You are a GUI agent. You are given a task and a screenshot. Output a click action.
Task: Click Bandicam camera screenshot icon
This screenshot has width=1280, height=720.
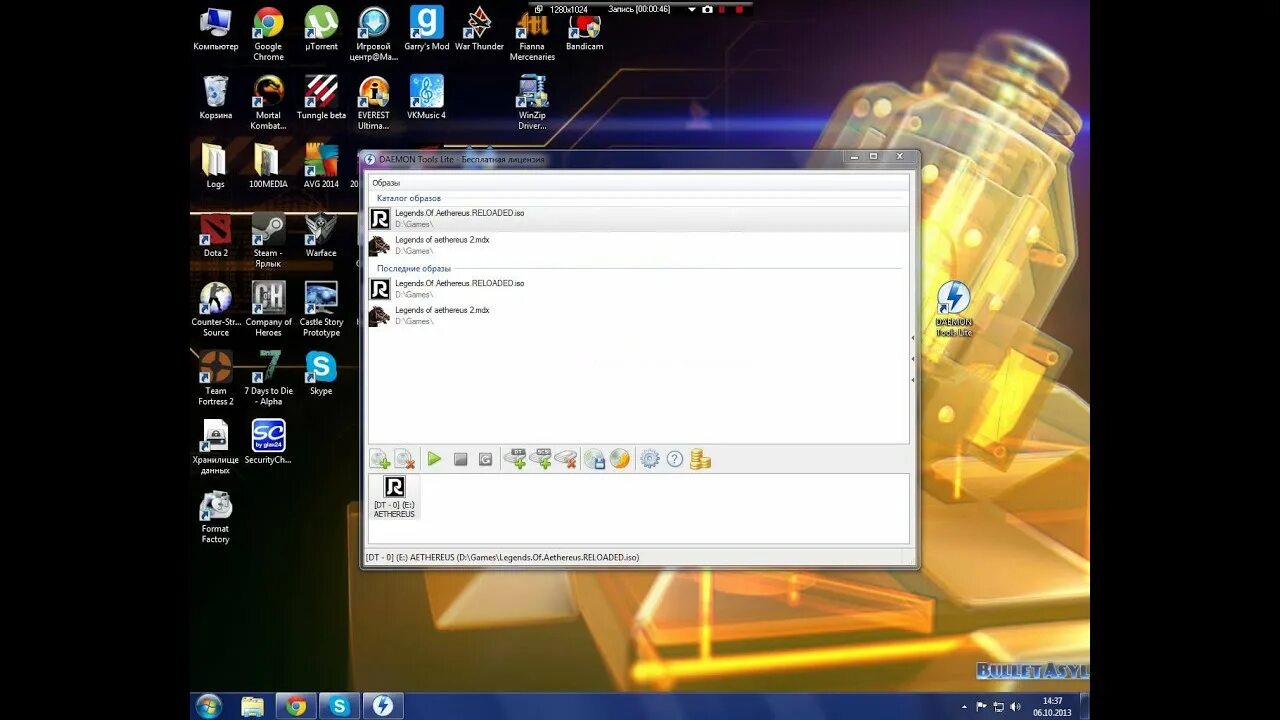coord(707,9)
